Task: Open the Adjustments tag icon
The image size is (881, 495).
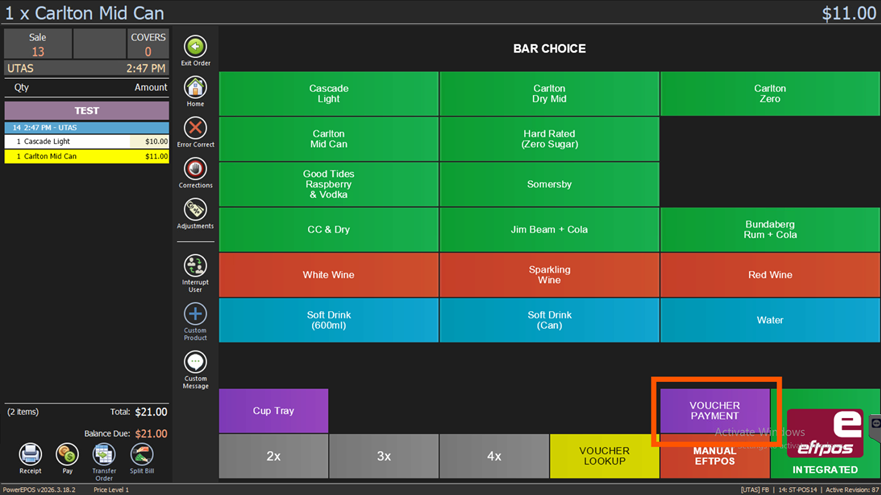Action: tap(195, 210)
